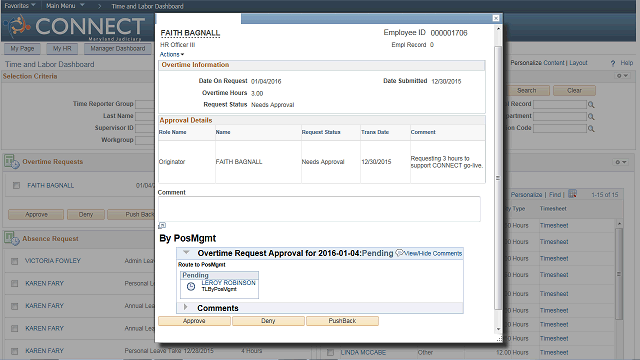
Task: Expand the Comments section
Action: click(x=186, y=307)
